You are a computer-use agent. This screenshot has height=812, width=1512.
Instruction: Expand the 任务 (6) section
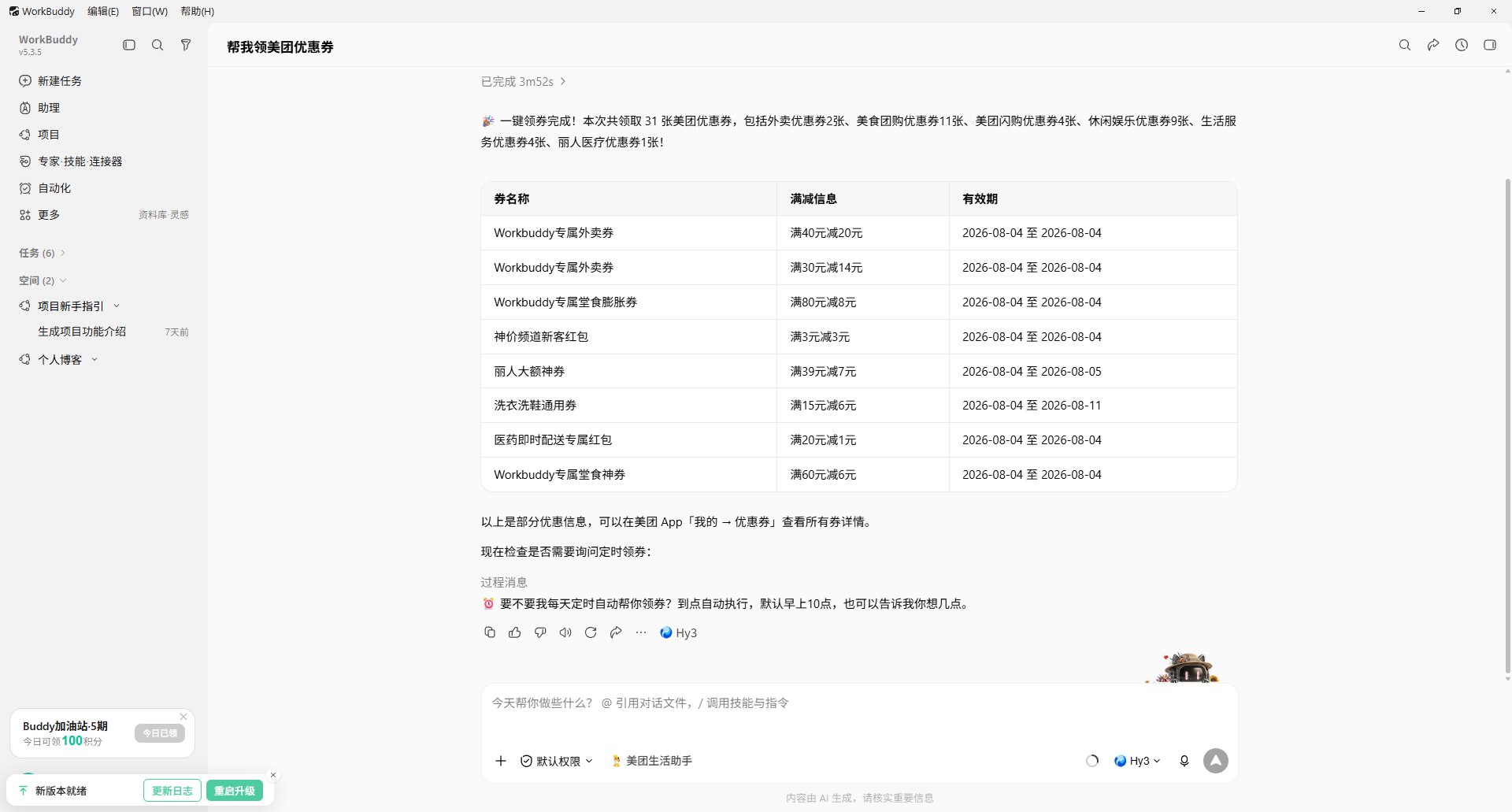tap(43, 253)
